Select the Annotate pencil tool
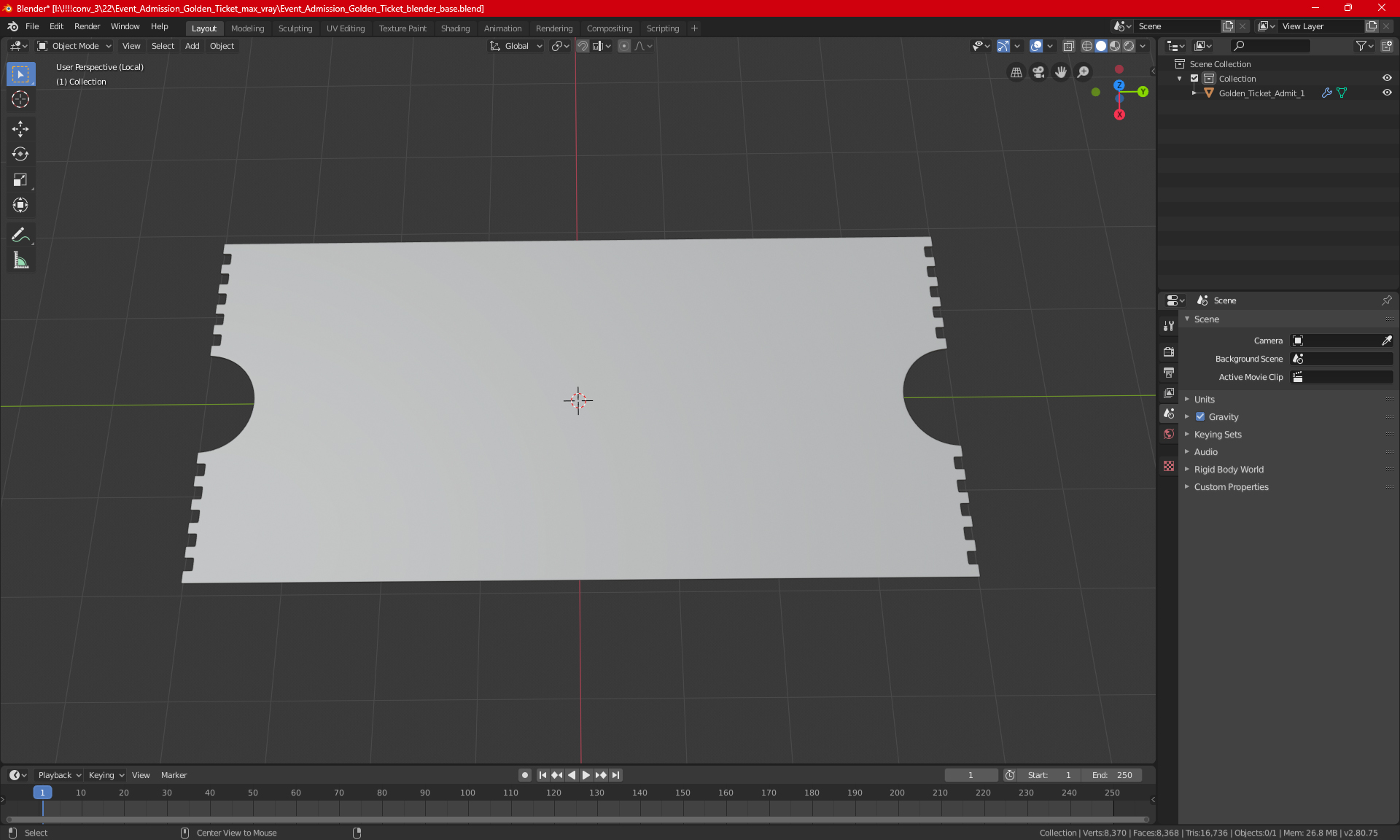 tap(20, 235)
